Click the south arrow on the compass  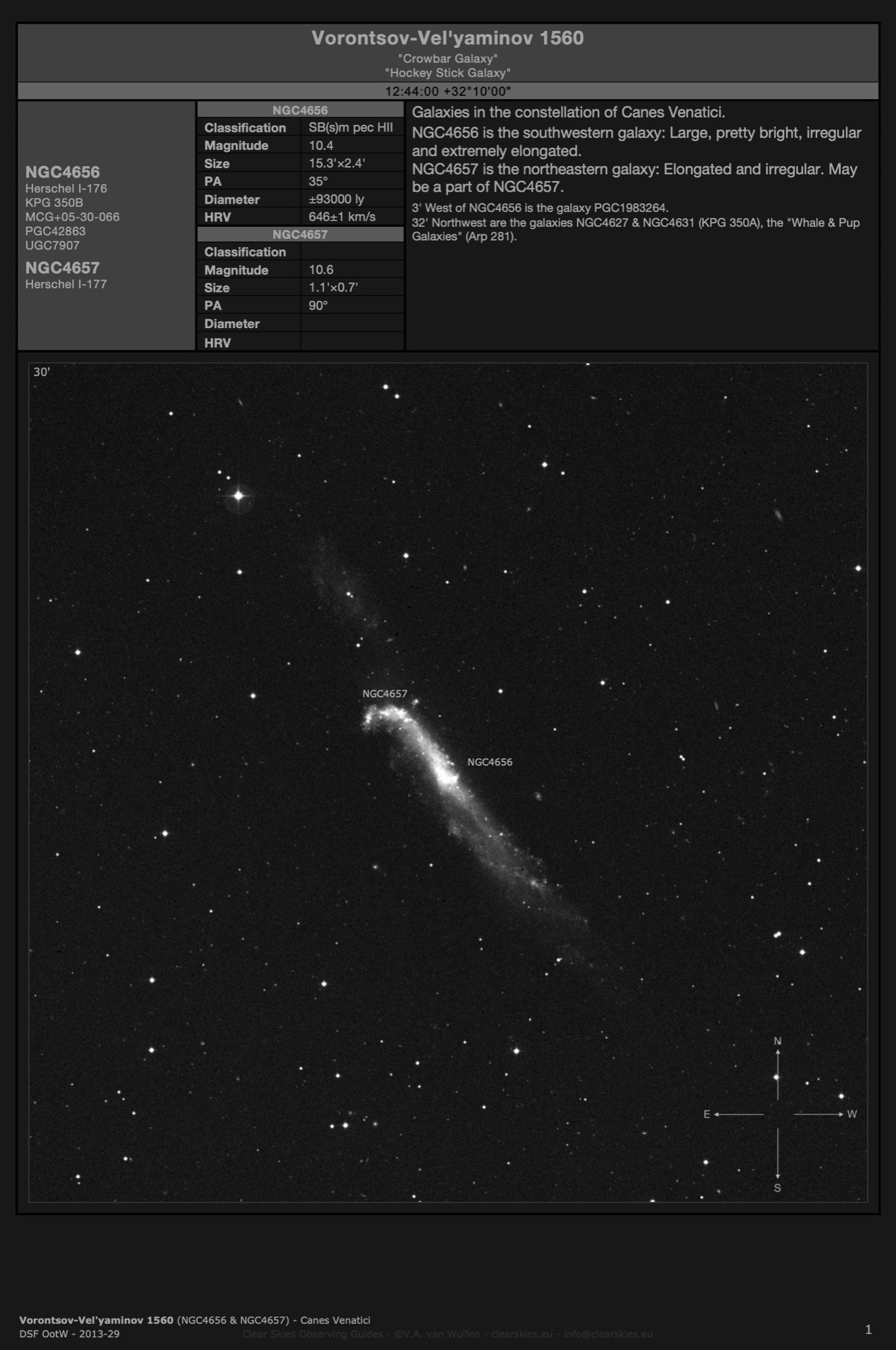[778, 1156]
